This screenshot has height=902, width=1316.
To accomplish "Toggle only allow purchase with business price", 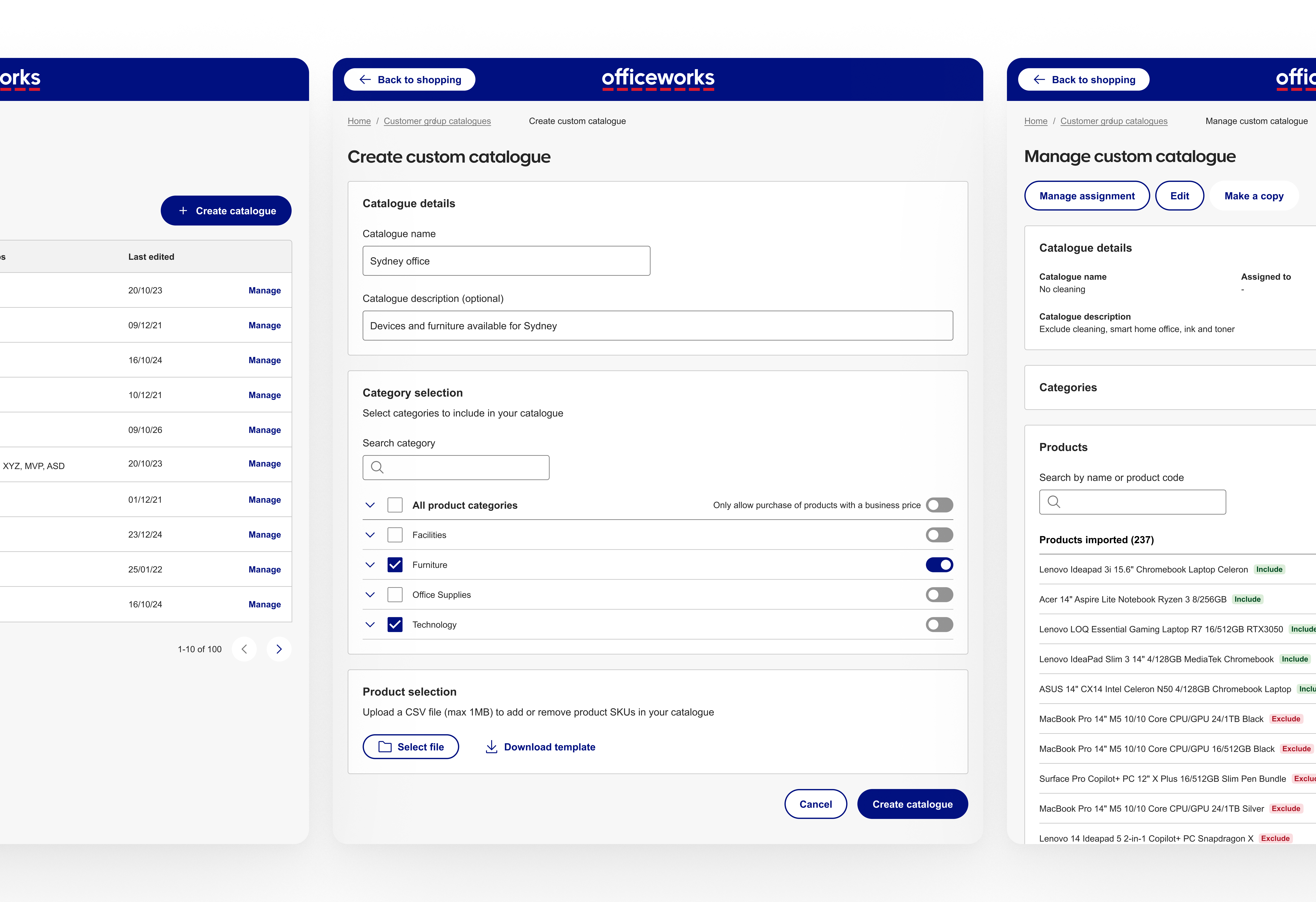I will 939,505.
